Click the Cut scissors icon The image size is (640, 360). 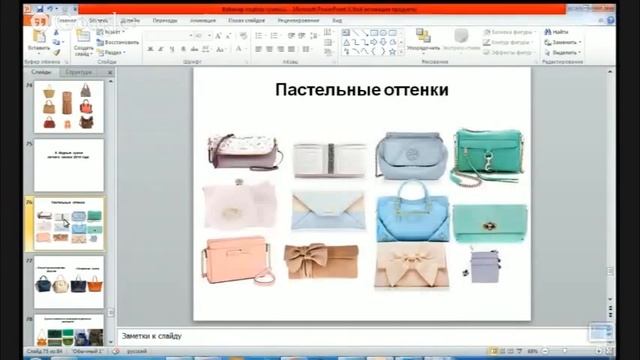(57, 32)
